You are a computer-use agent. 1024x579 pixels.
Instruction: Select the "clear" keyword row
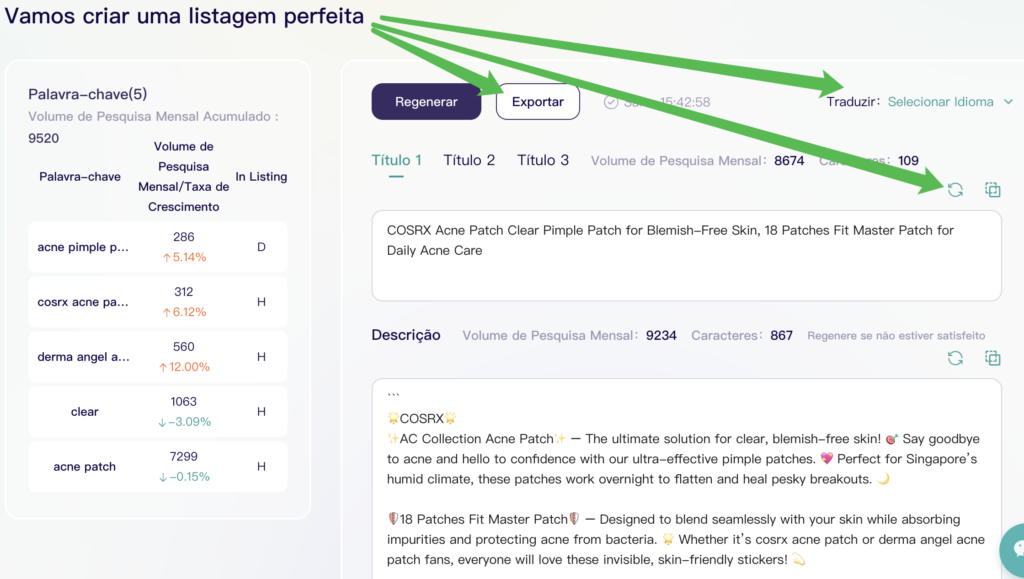pos(157,412)
